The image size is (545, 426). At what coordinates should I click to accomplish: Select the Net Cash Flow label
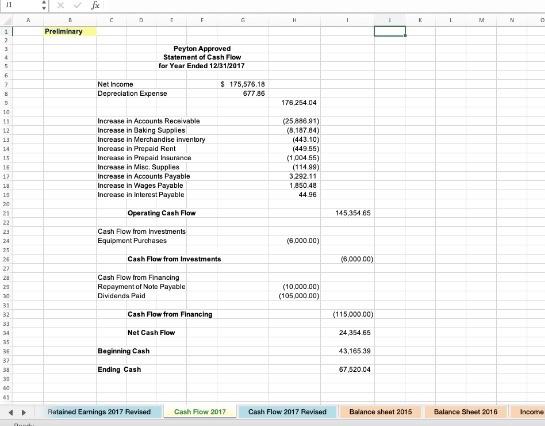coord(151,333)
